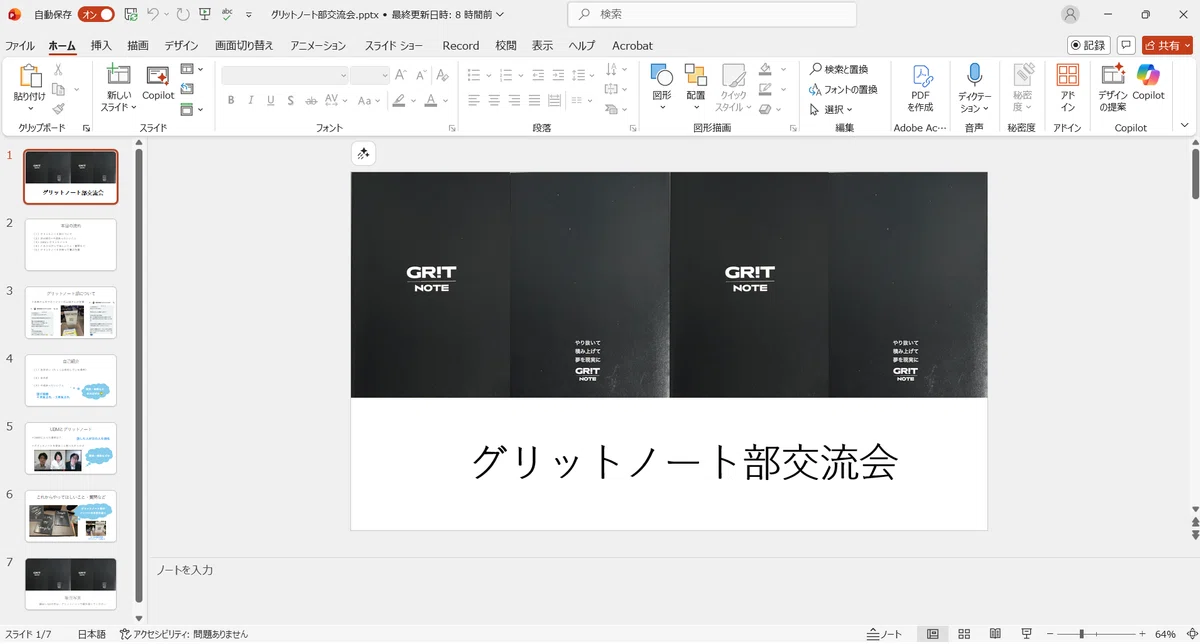The image size is (1200, 644).
Task: Open the Acrobat tab
Action: [632, 46]
